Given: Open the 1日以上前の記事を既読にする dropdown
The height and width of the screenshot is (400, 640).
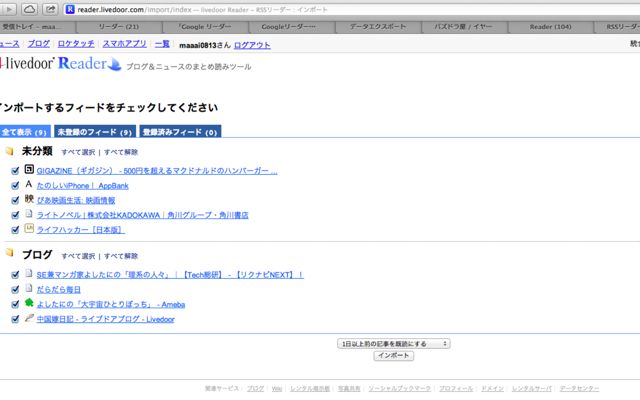Looking at the screenshot, I should click(394, 344).
